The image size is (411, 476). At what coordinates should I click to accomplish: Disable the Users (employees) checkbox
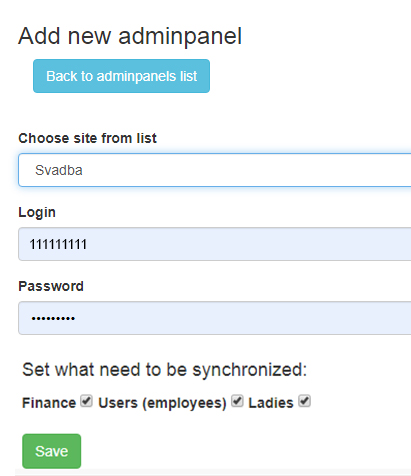coord(237,401)
